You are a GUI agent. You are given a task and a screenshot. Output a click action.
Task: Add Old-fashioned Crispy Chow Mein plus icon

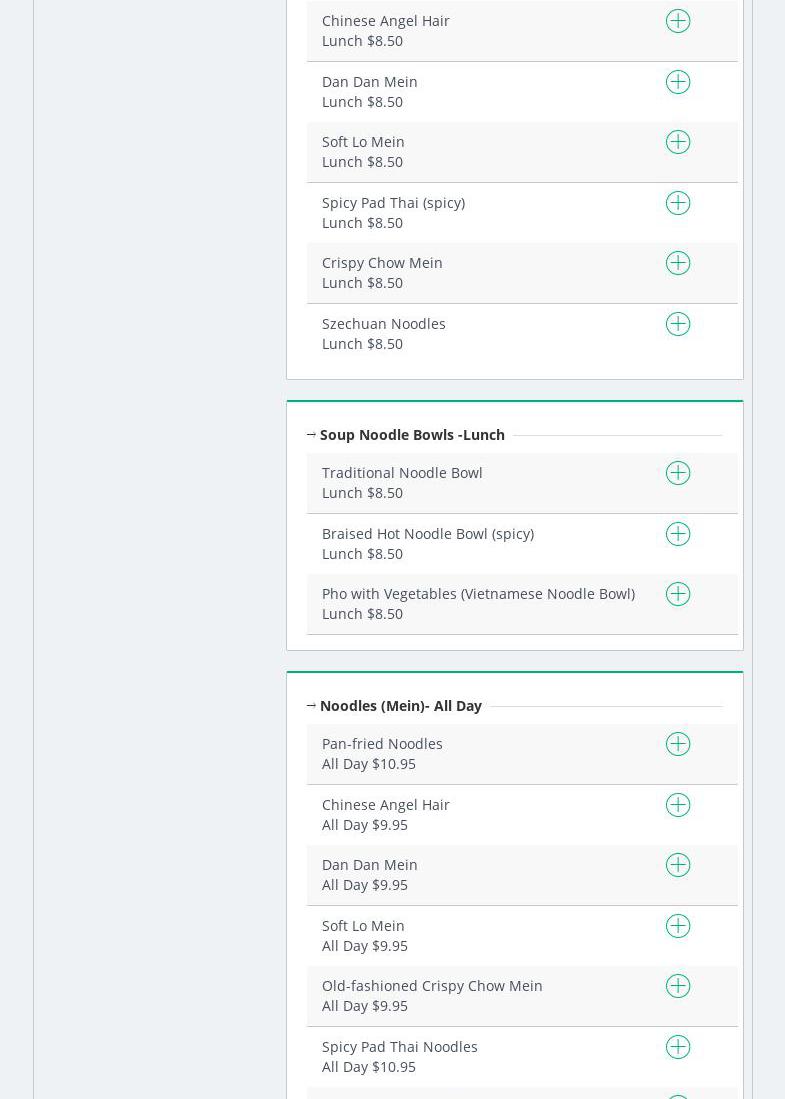[678, 986]
